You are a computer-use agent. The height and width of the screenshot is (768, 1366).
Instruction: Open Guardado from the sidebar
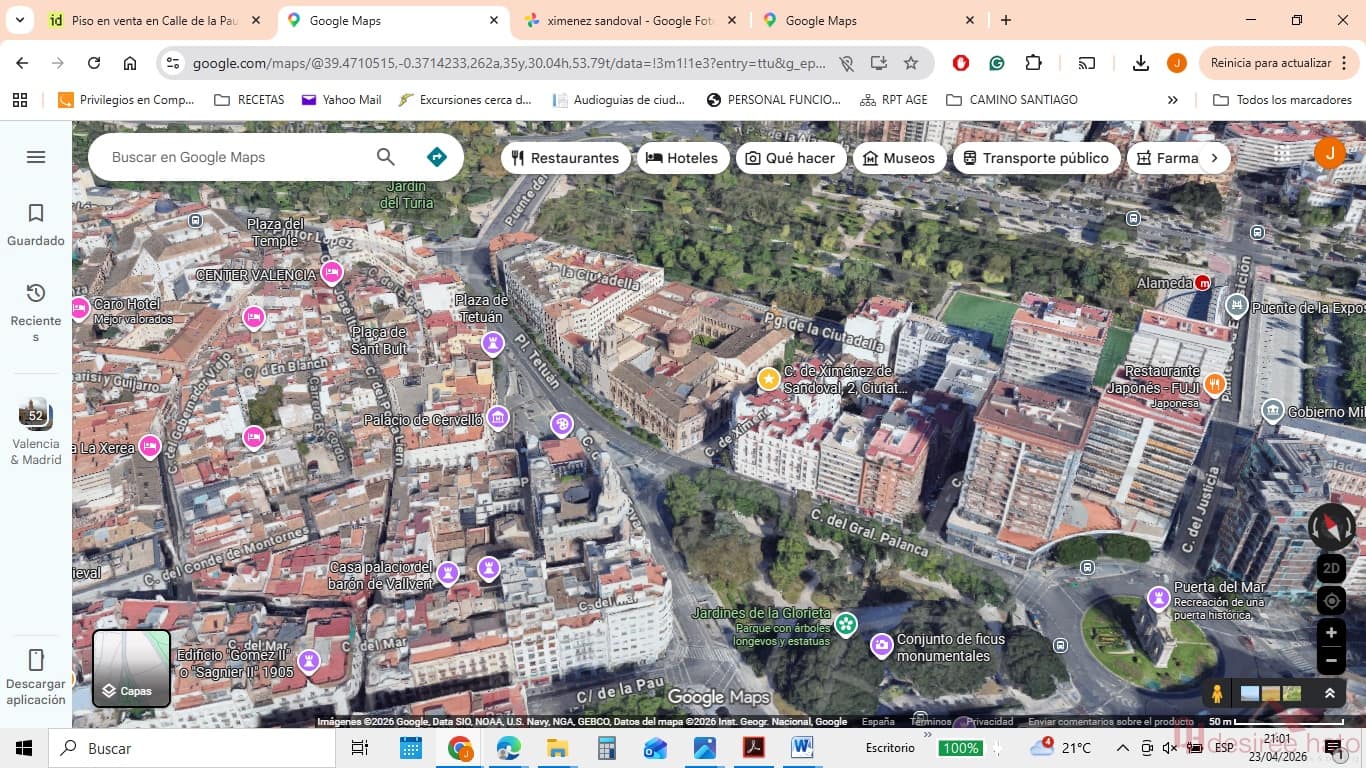(x=35, y=222)
